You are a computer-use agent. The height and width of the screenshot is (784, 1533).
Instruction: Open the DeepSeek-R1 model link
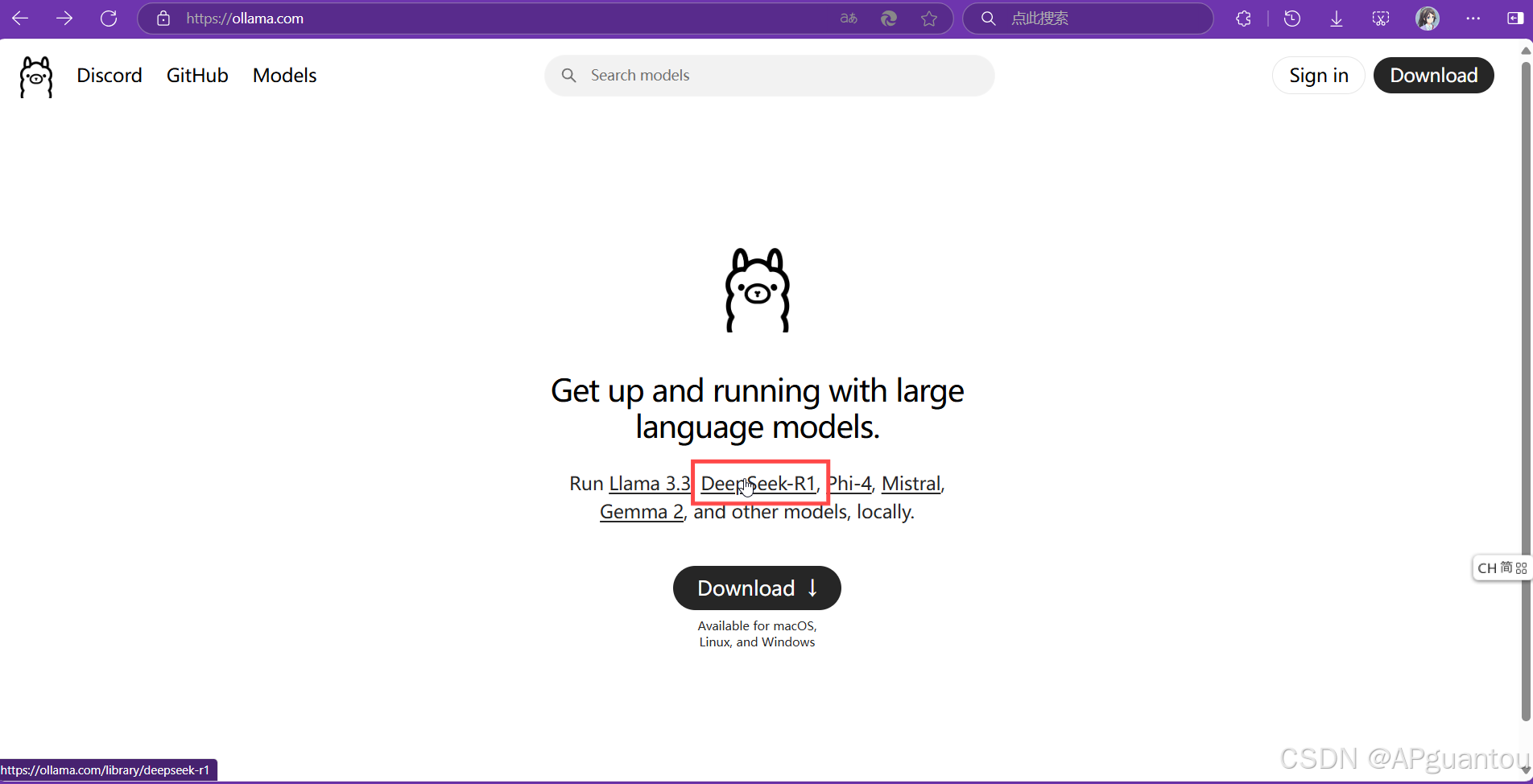pyautogui.click(x=758, y=483)
